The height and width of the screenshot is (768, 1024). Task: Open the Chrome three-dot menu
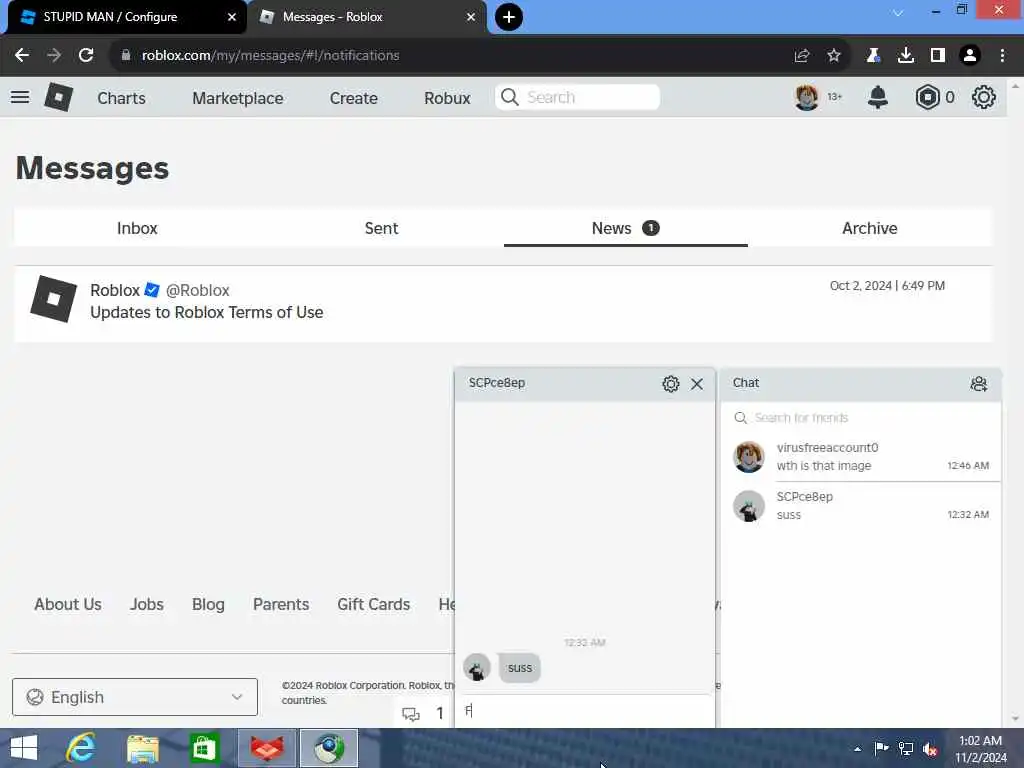[x=1002, y=56]
